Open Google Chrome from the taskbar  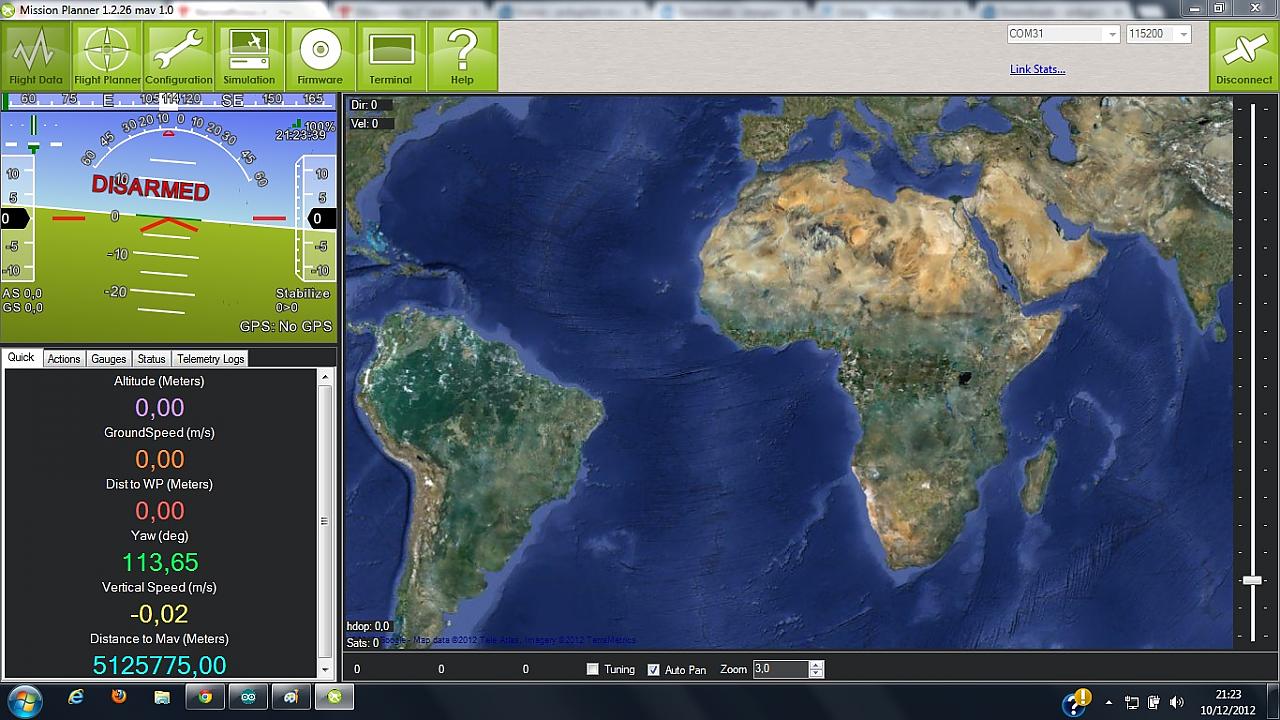coord(205,697)
